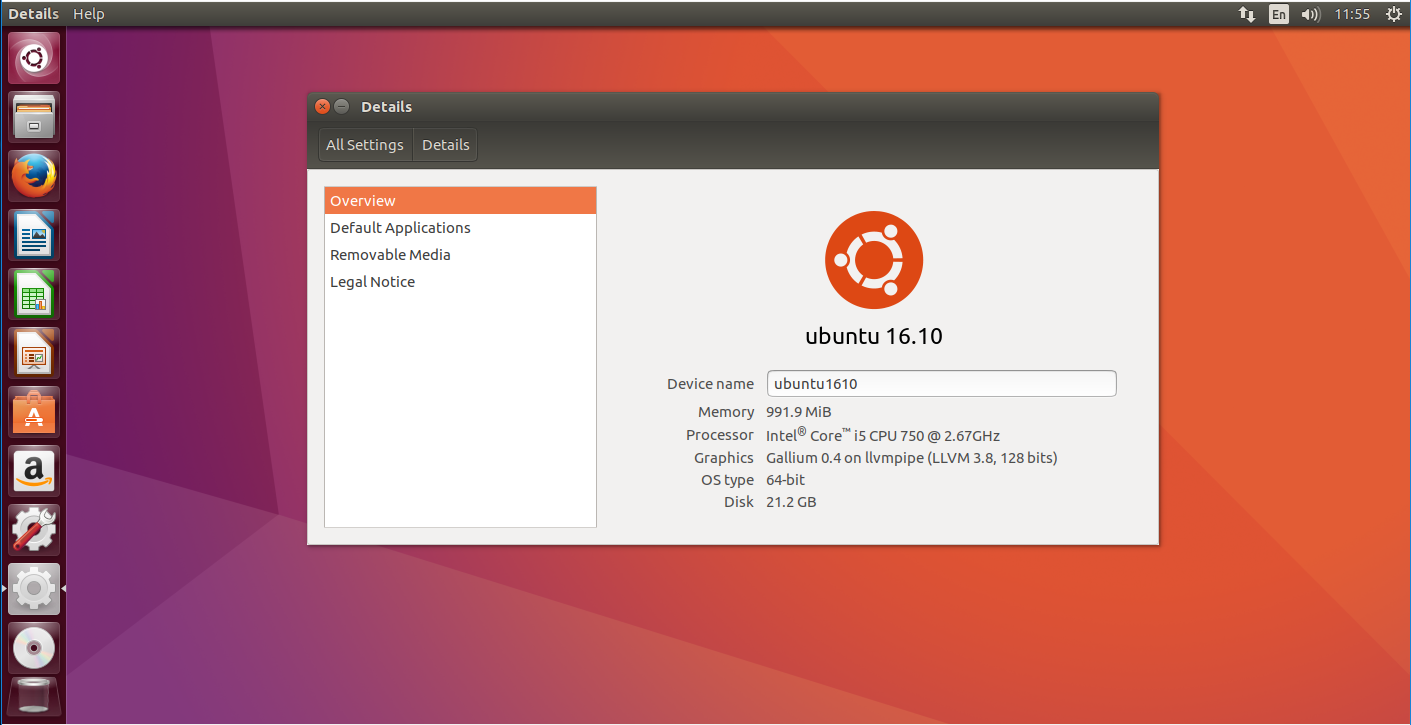
Task: Open the Files manager from launcher
Action: 34,117
